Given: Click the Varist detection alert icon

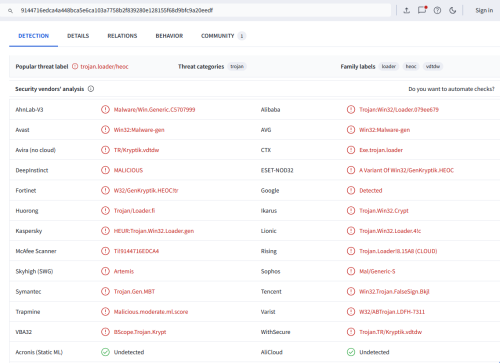Looking at the screenshot, I should [x=351, y=312].
